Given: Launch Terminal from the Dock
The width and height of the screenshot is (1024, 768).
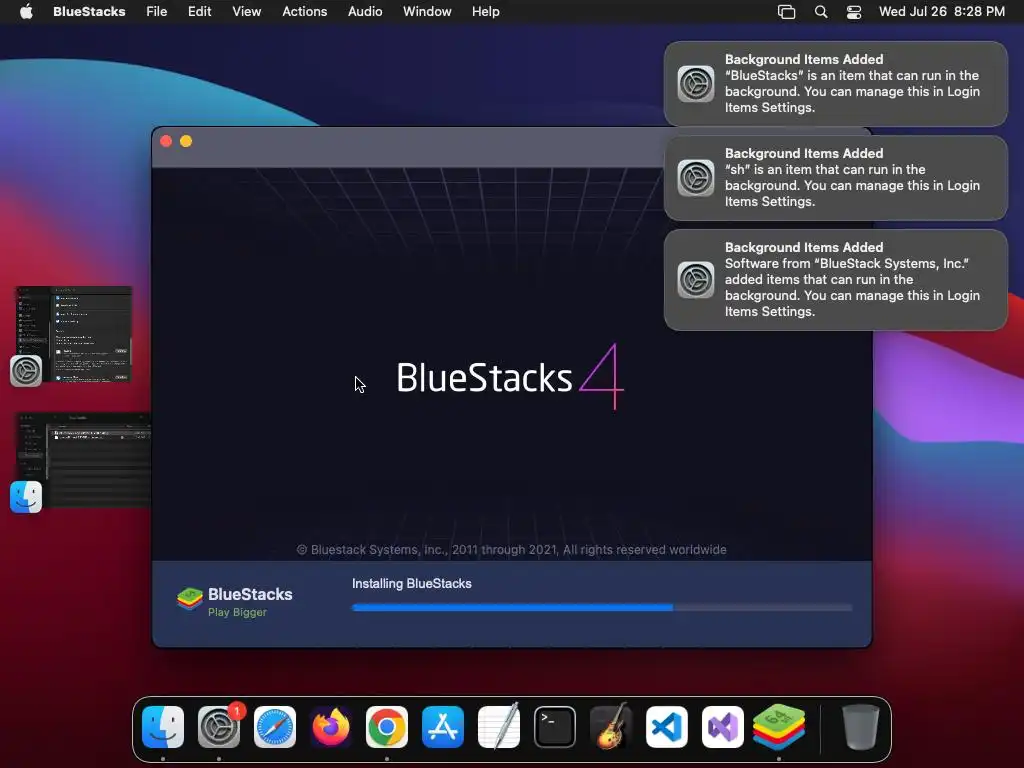Looking at the screenshot, I should coord(554,727).
